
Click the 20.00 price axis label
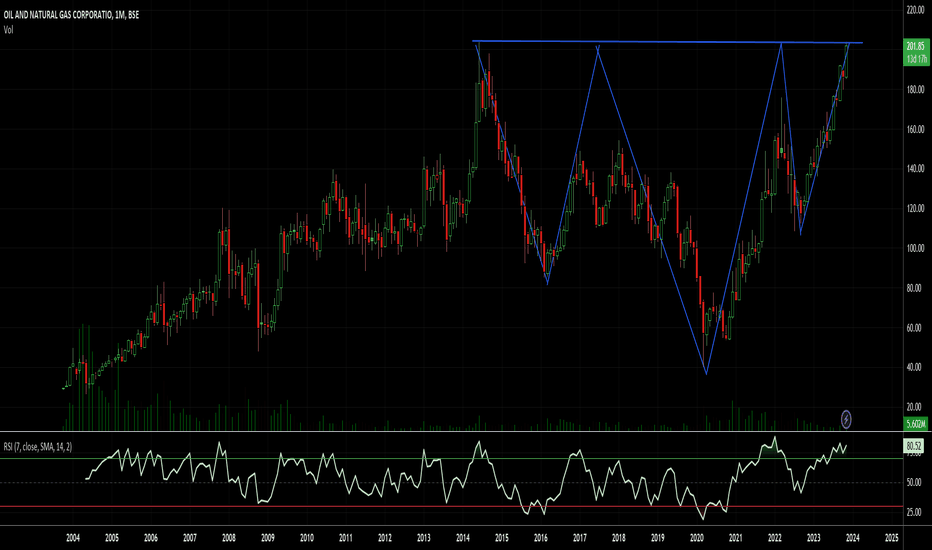point(915,407)
